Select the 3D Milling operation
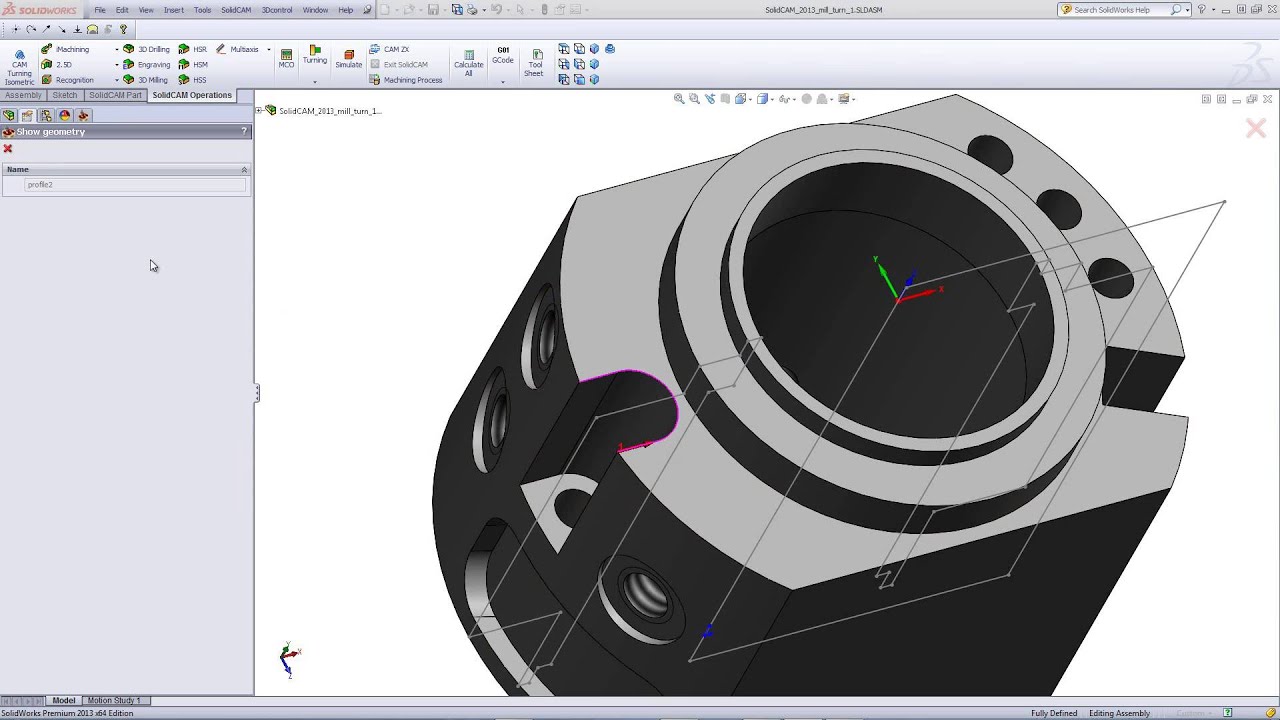The width and height of the screenshot is (1280, 720). (146, 80)
